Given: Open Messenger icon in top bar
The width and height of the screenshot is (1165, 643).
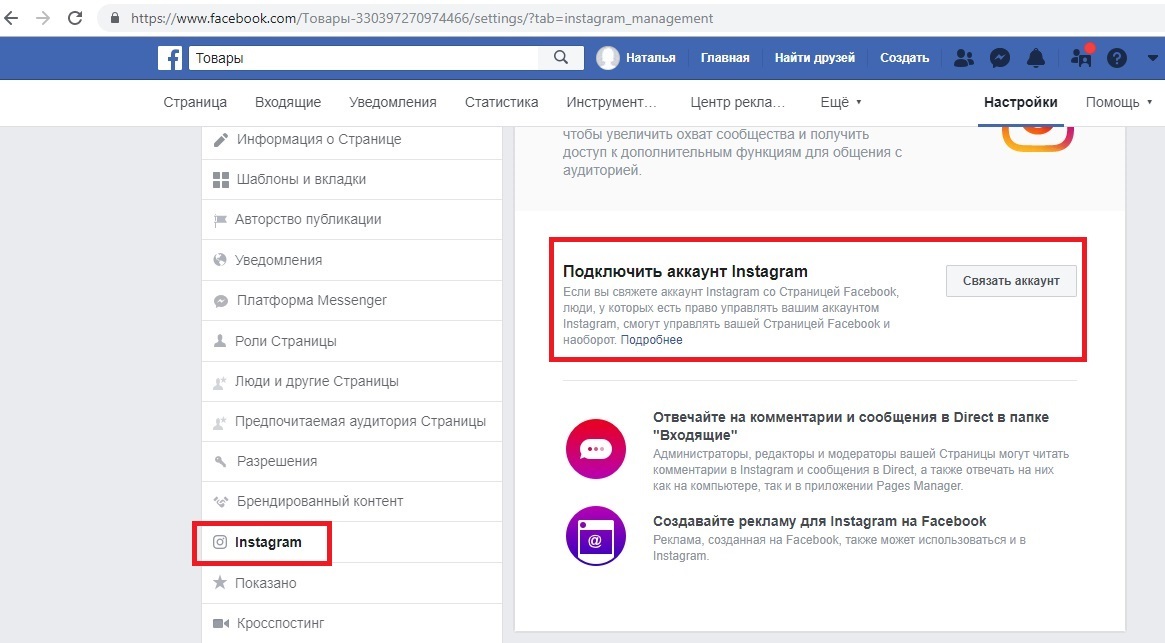Looking at the screenshot, I should (x=1000, y=58).
